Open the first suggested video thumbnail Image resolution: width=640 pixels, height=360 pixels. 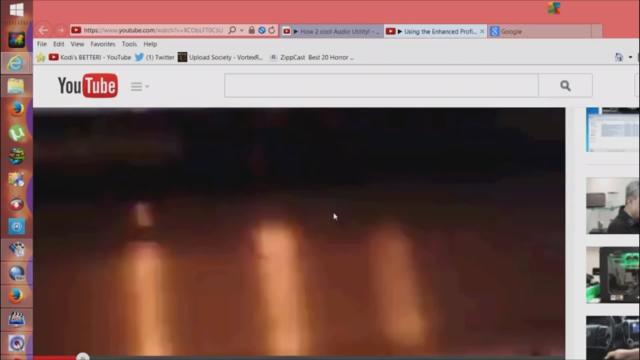tap(613, 130)
